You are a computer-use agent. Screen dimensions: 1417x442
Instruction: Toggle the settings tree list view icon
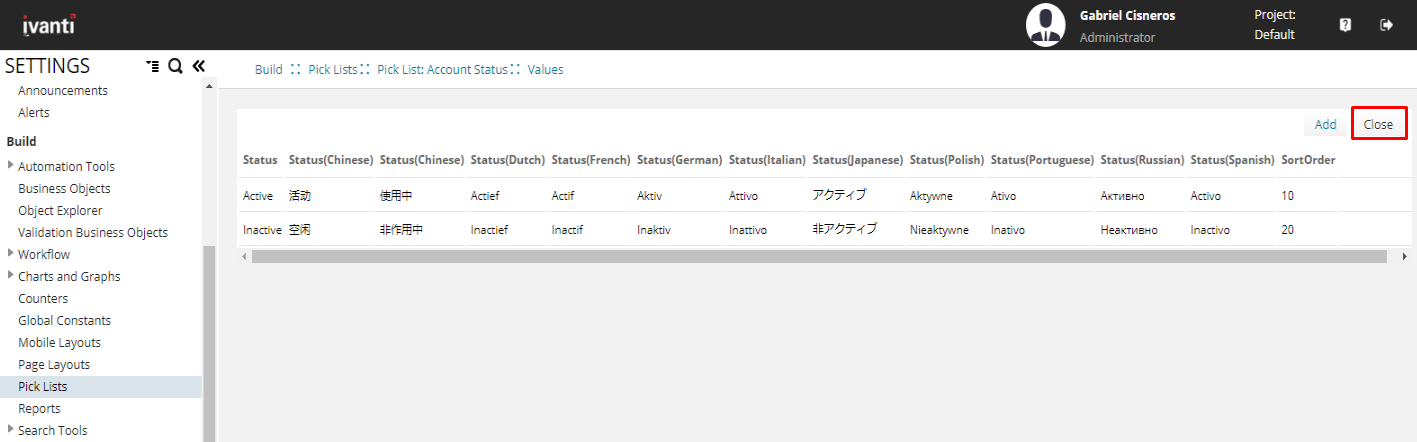[151, 66]
